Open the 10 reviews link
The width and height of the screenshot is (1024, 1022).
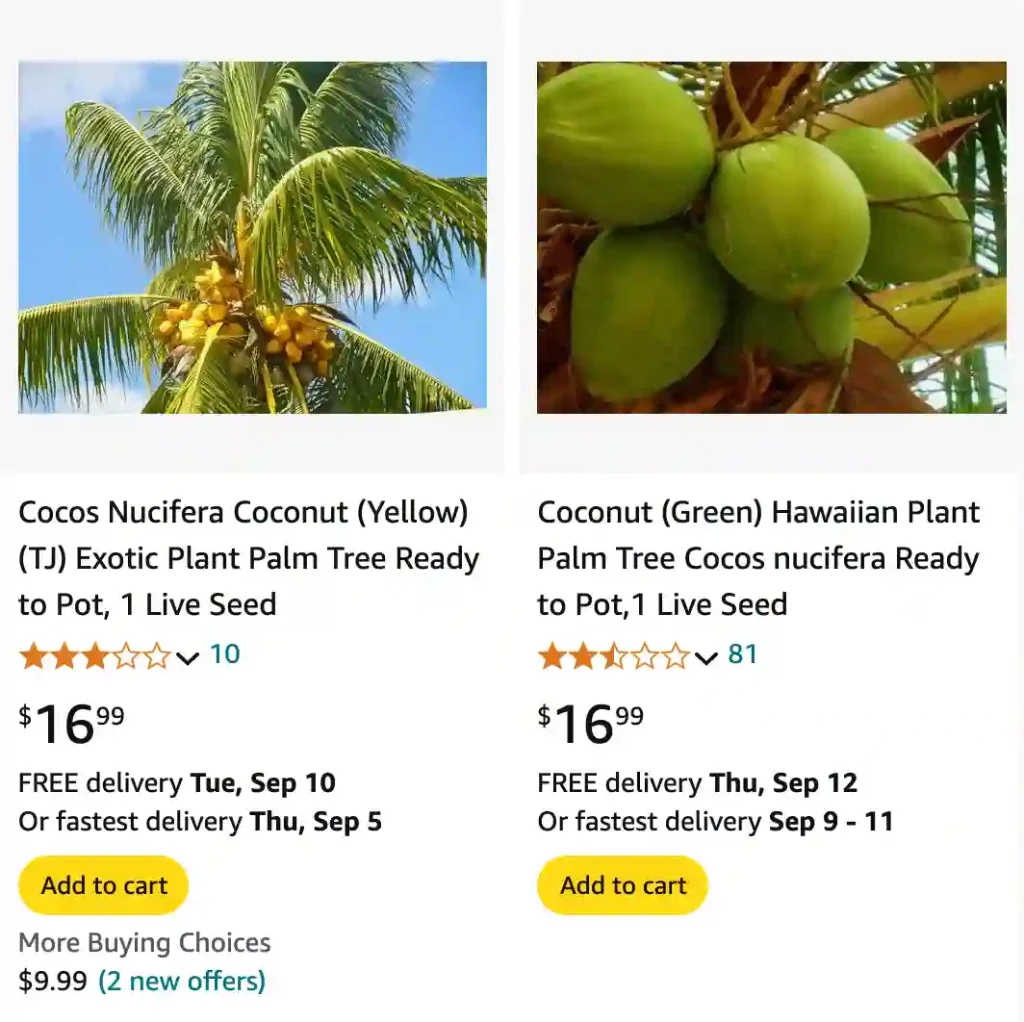(225, 655)
